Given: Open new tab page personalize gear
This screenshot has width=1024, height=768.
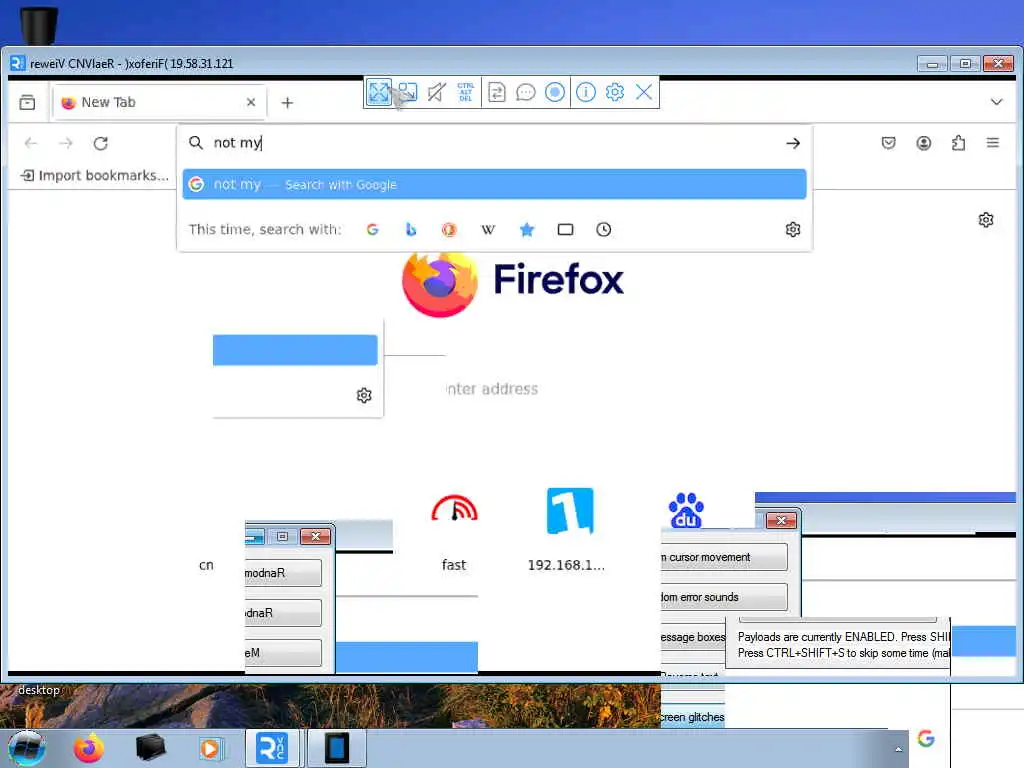Looking at the screenshot, I should click(986, 220).
